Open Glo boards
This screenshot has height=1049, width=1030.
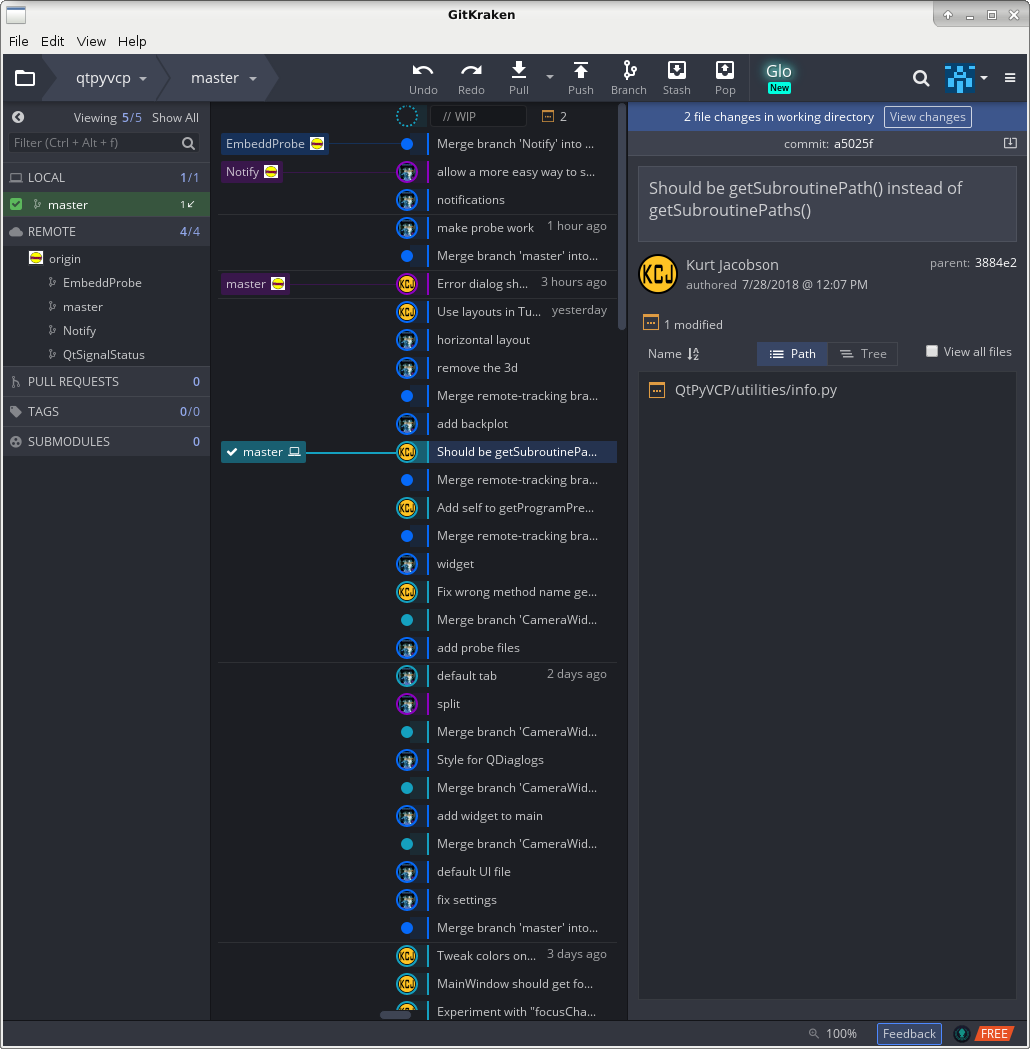779,78
